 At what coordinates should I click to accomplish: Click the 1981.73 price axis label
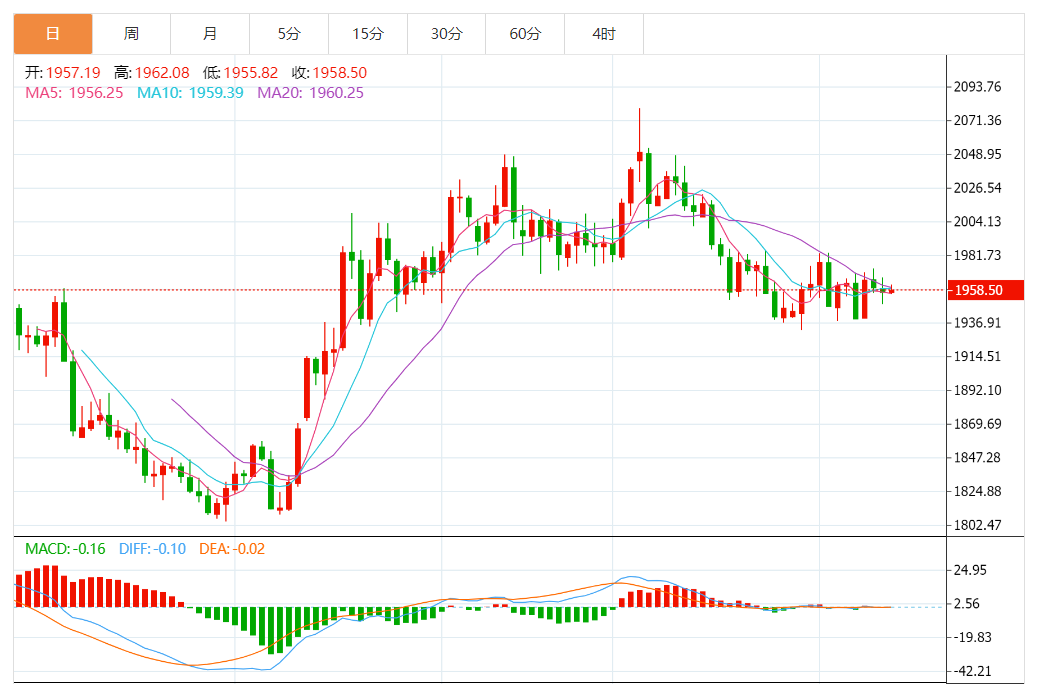[977, 256]
